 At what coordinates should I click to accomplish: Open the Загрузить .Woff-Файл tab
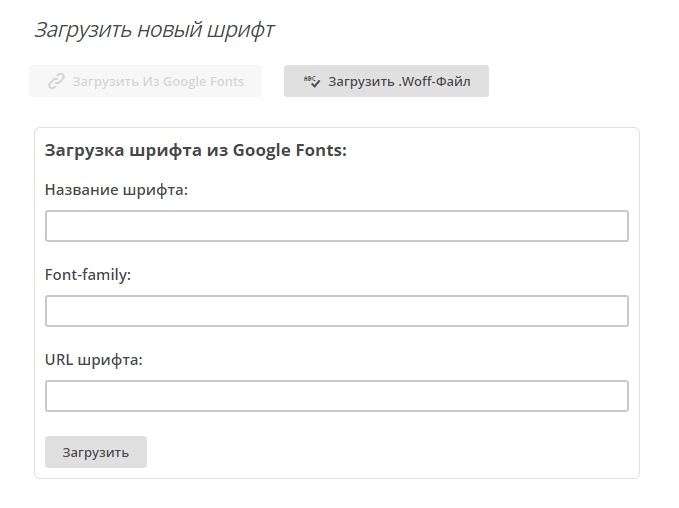click(x=386, y=82)
